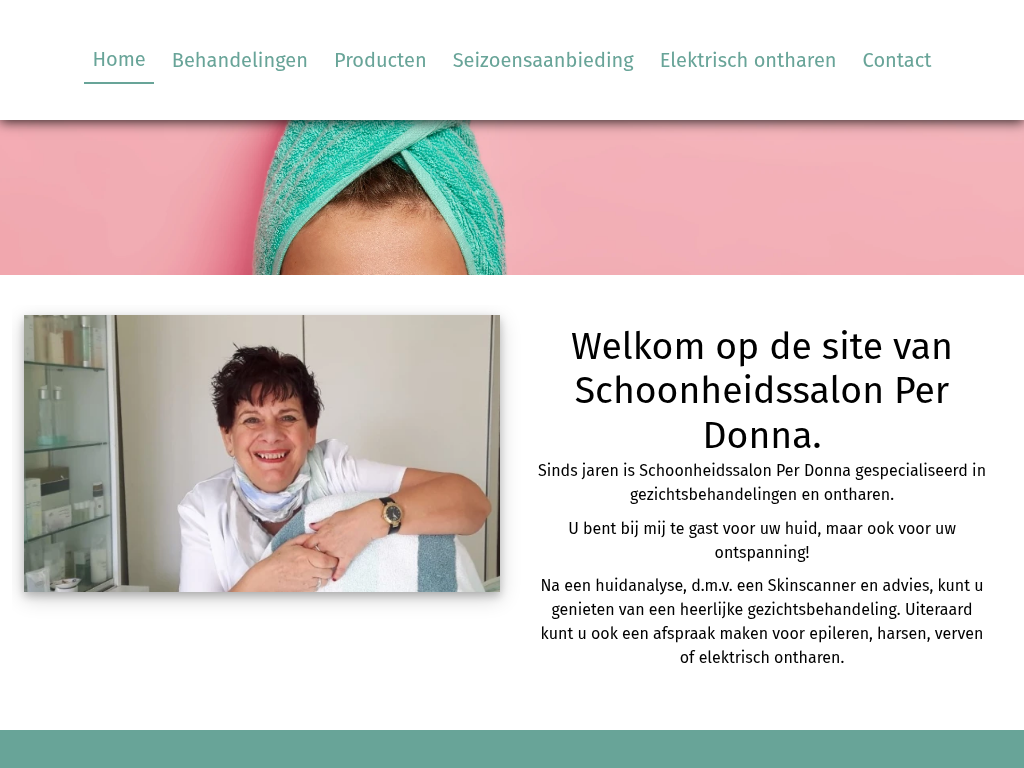
Task: Navigate to the Contact page
Action: click(897, 60)
